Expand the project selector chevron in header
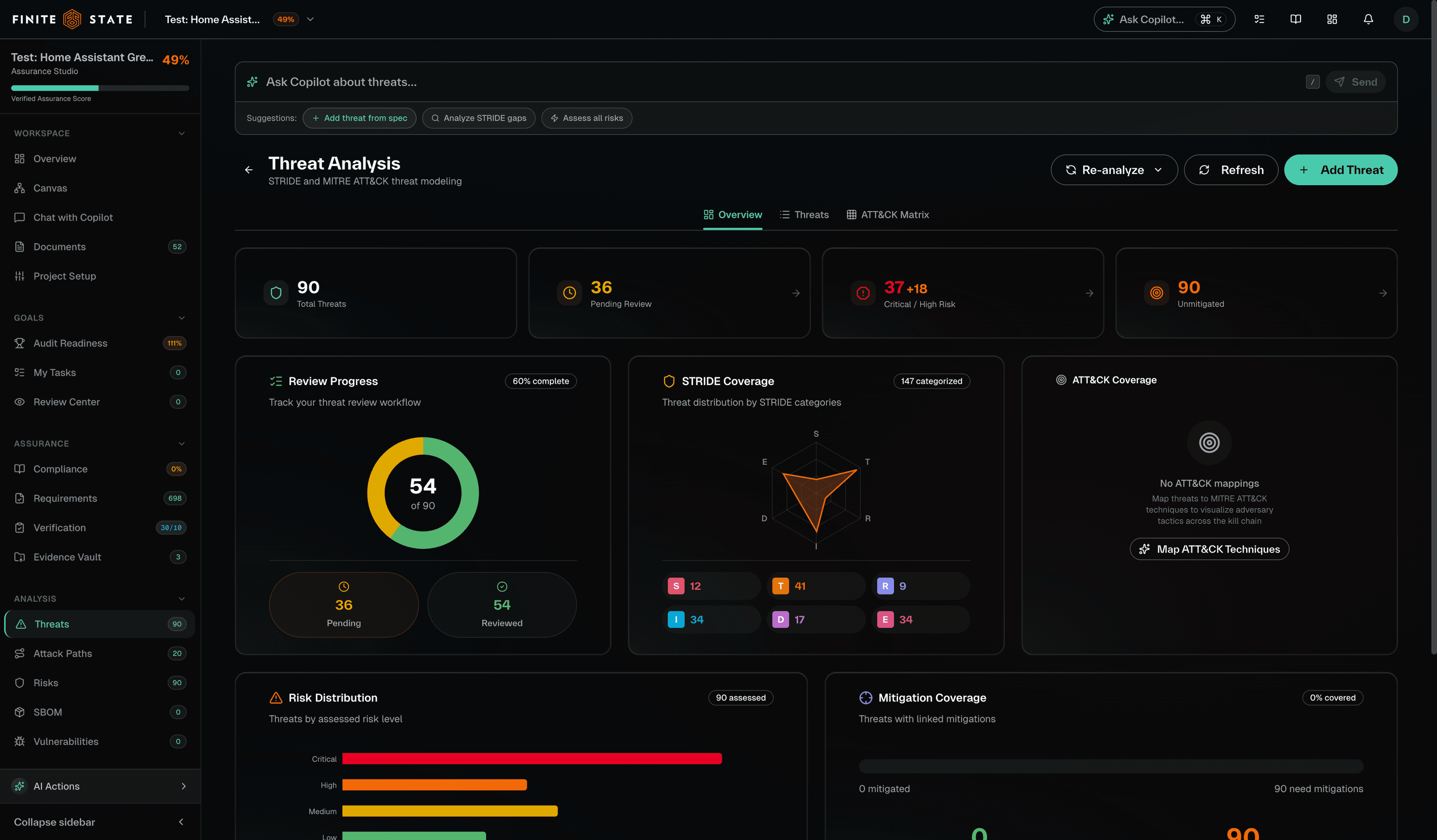Image resolution: width=1437 pixels, height=840 pixels. point(310,19)
